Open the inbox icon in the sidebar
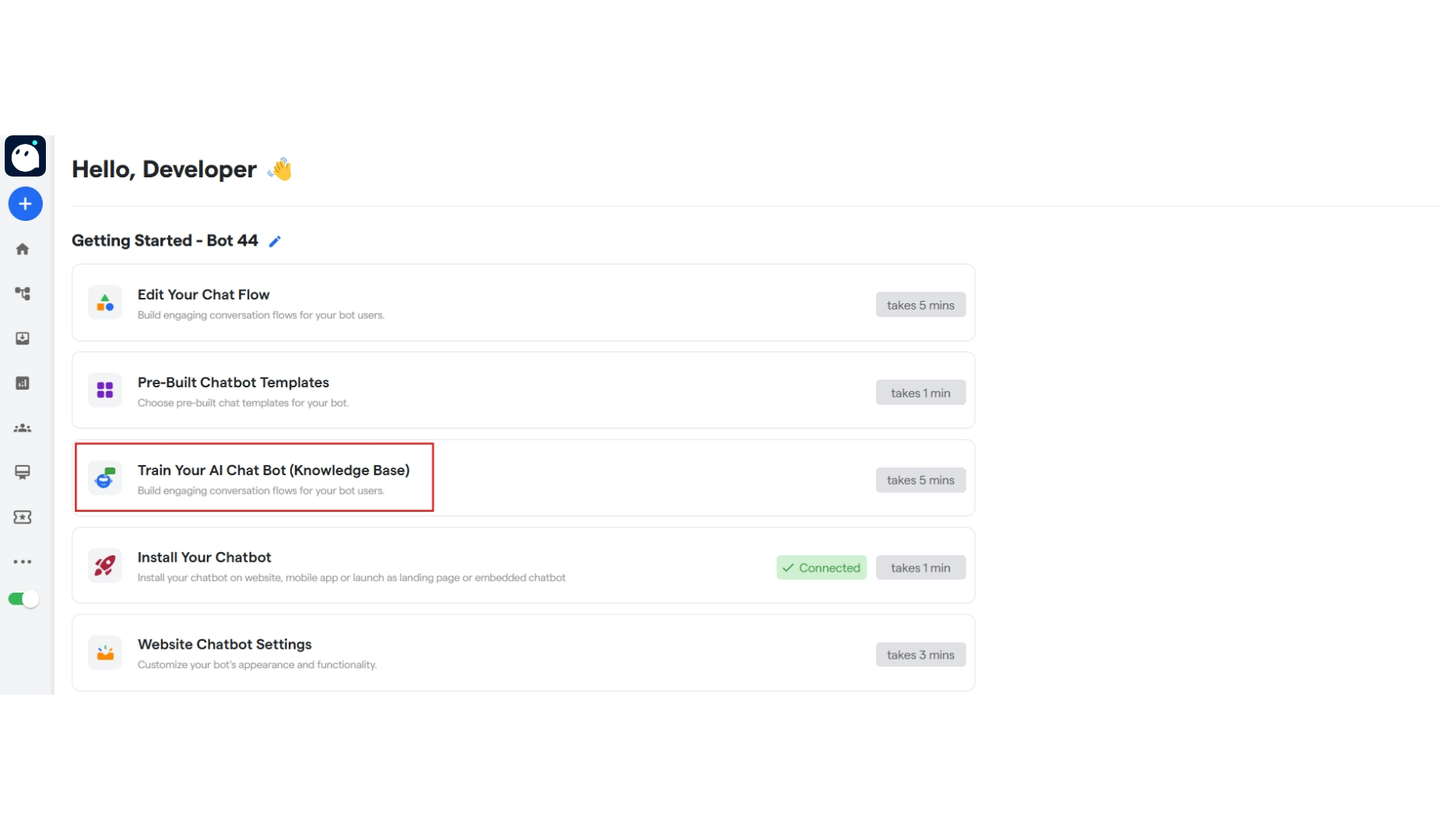The width and height of the screenshot is (1452, 840). [x=23, y=338]
